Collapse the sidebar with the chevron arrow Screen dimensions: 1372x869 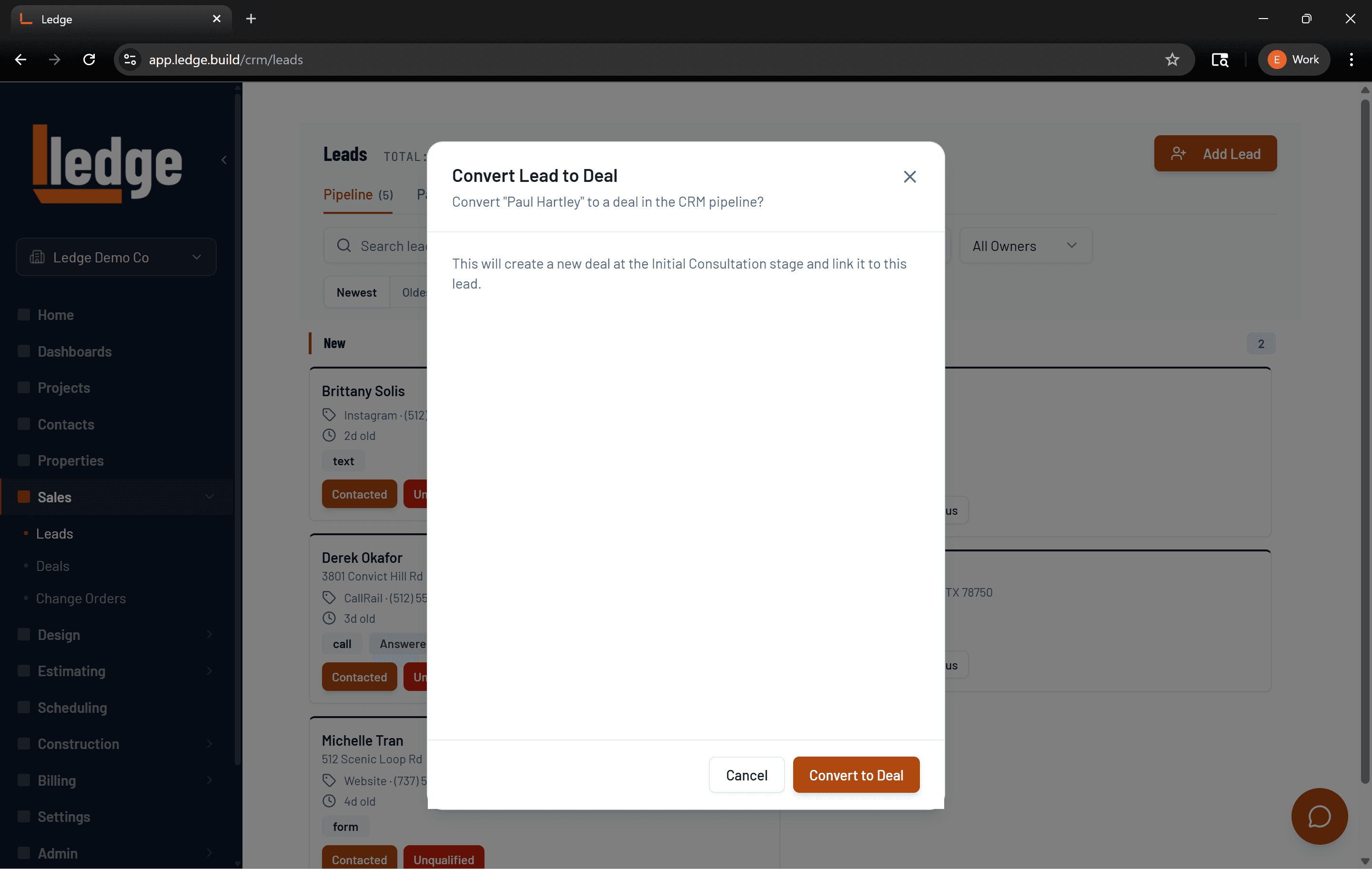(224, 160)
